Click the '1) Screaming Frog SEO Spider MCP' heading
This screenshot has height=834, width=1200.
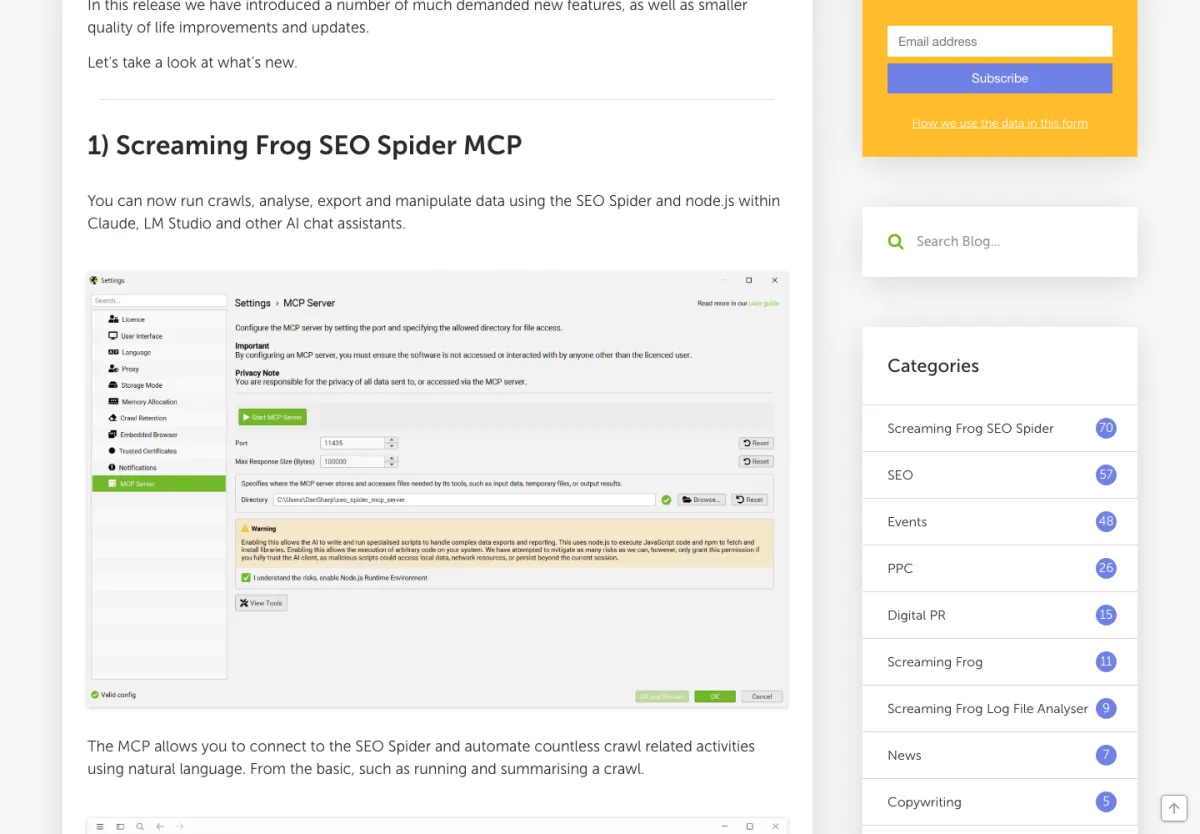tap(305, 145)
